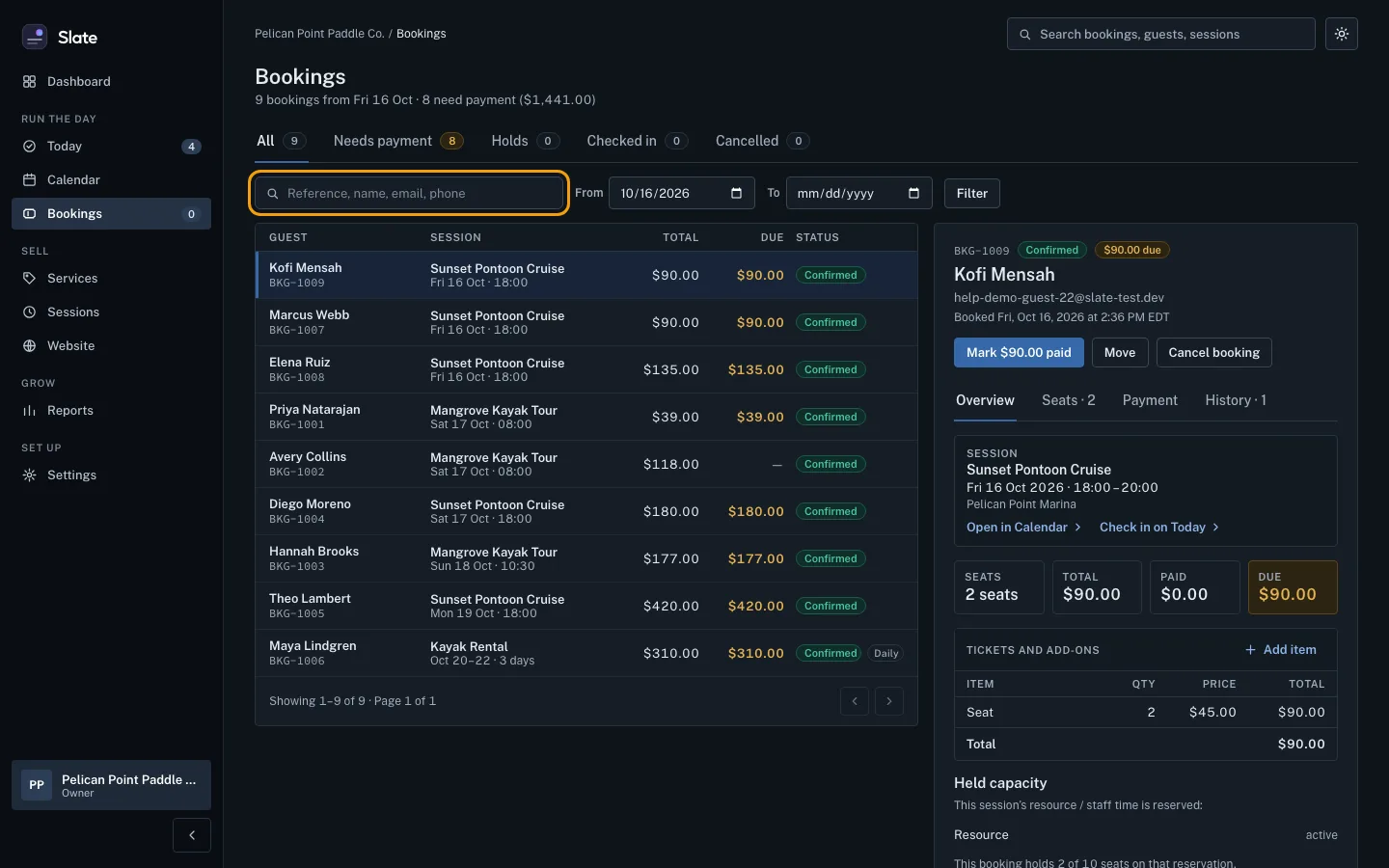Screen dimensions: 1389x868
Task: Open the Website section
Action: point(111,346)
